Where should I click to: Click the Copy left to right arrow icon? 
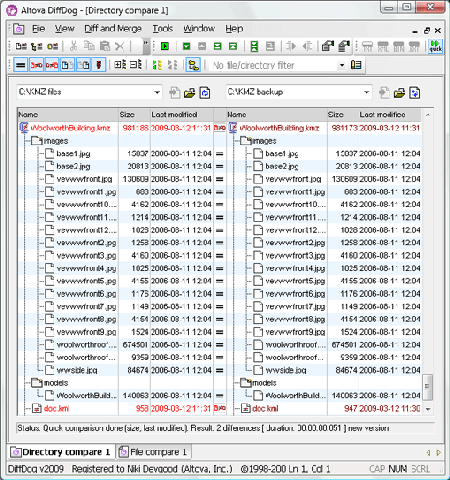coord(291,46)
